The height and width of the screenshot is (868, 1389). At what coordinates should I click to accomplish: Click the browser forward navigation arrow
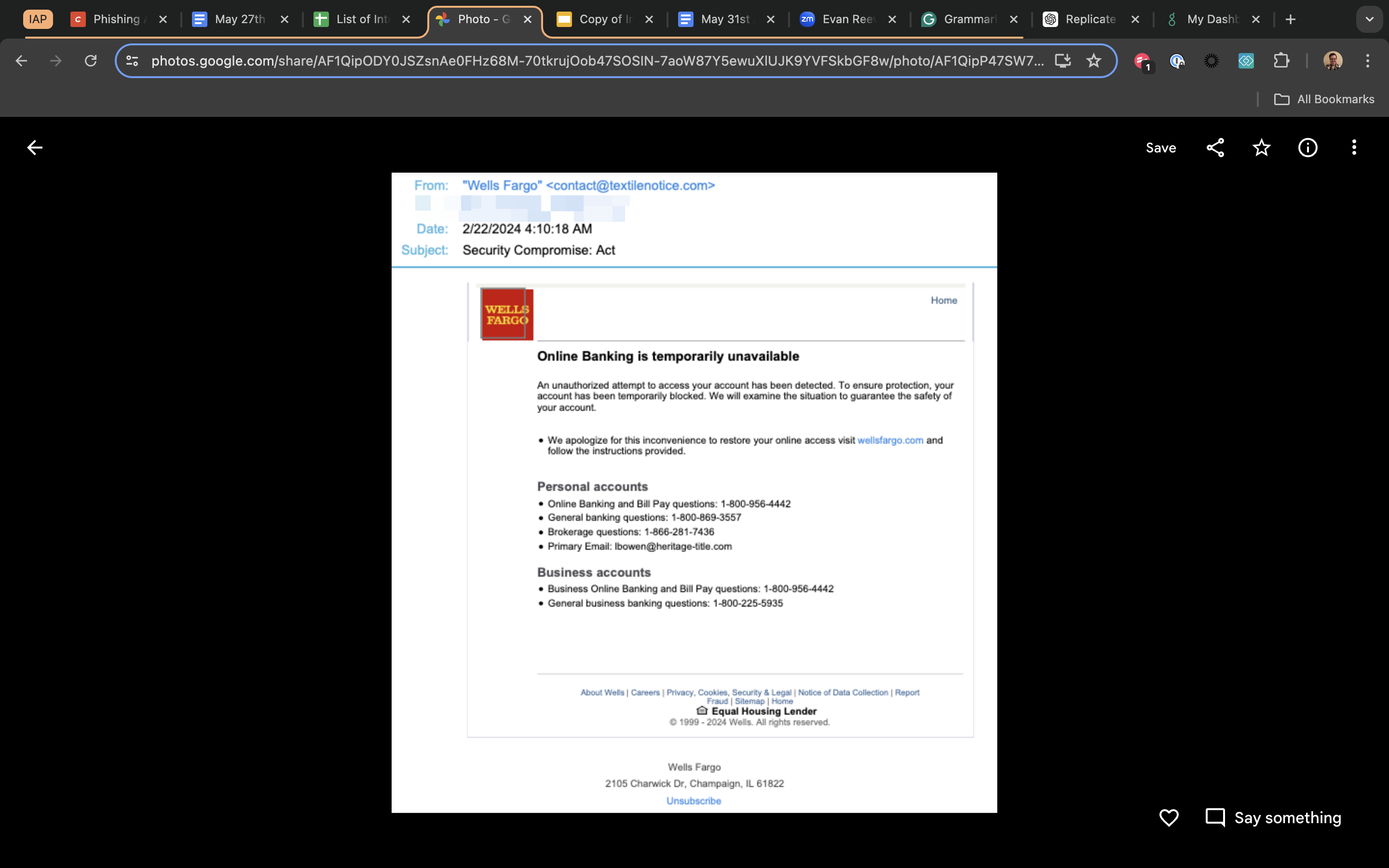[x=55, y=61]
